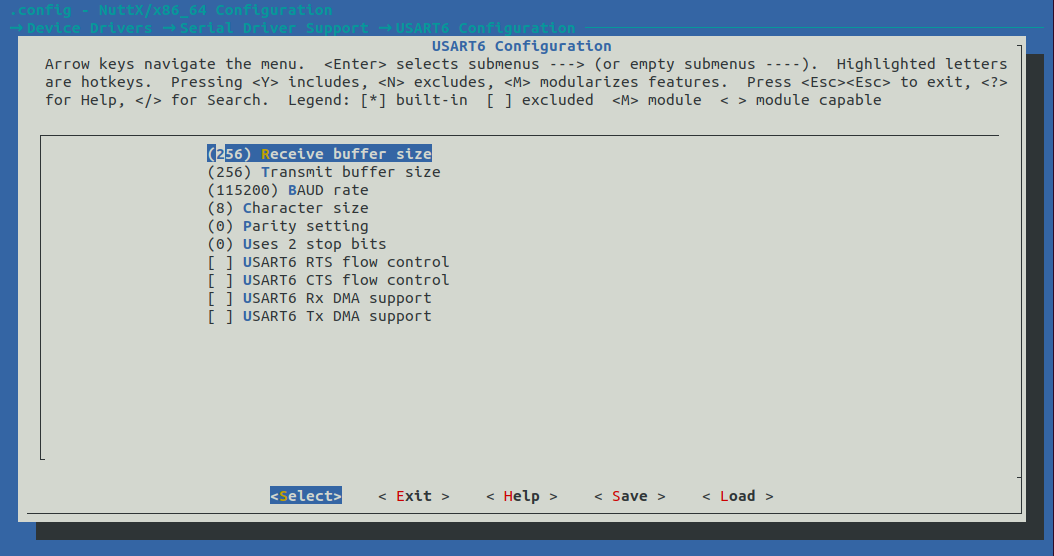1054x556 pixels.
Task: Select the Uses 2 stop bits row
Action: [296, 244]
